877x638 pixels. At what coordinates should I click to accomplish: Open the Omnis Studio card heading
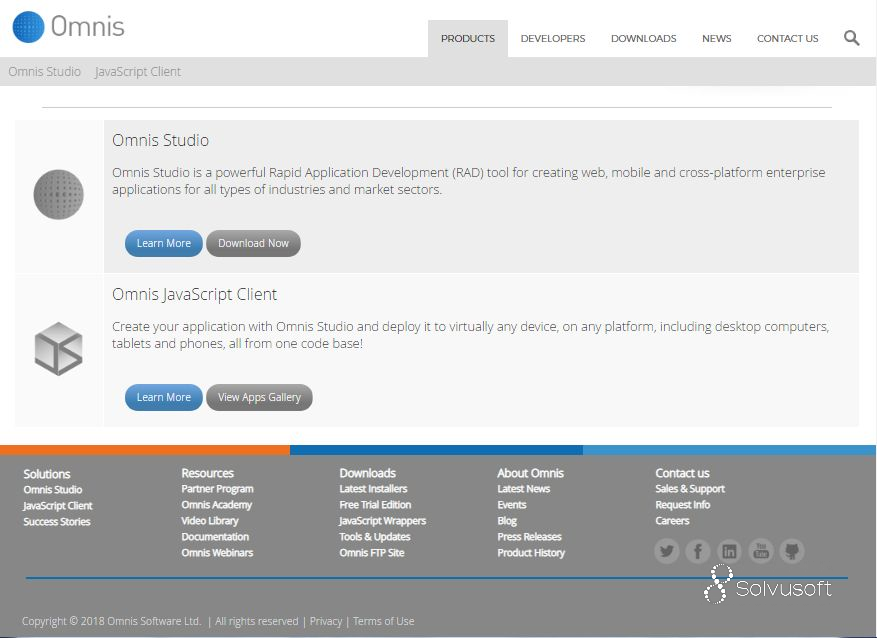click(x=161, y=140)
